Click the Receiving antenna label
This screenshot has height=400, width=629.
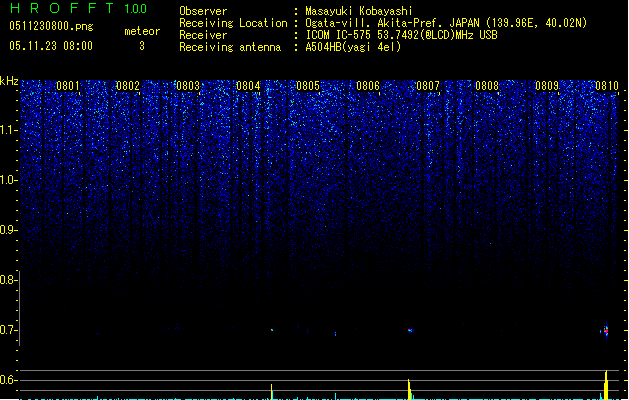[230, 47]
